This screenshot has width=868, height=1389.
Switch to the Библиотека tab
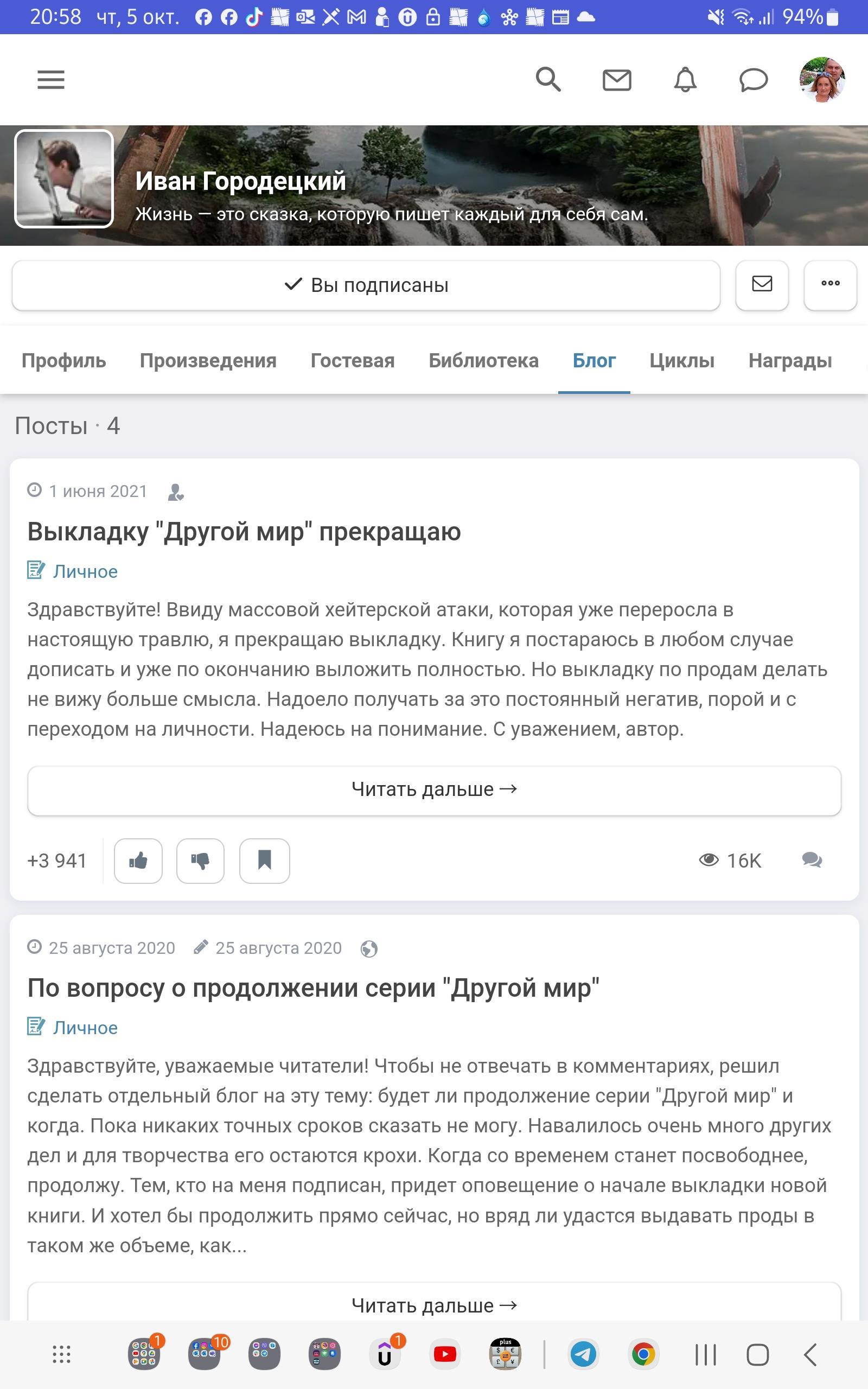click(483, 360)
